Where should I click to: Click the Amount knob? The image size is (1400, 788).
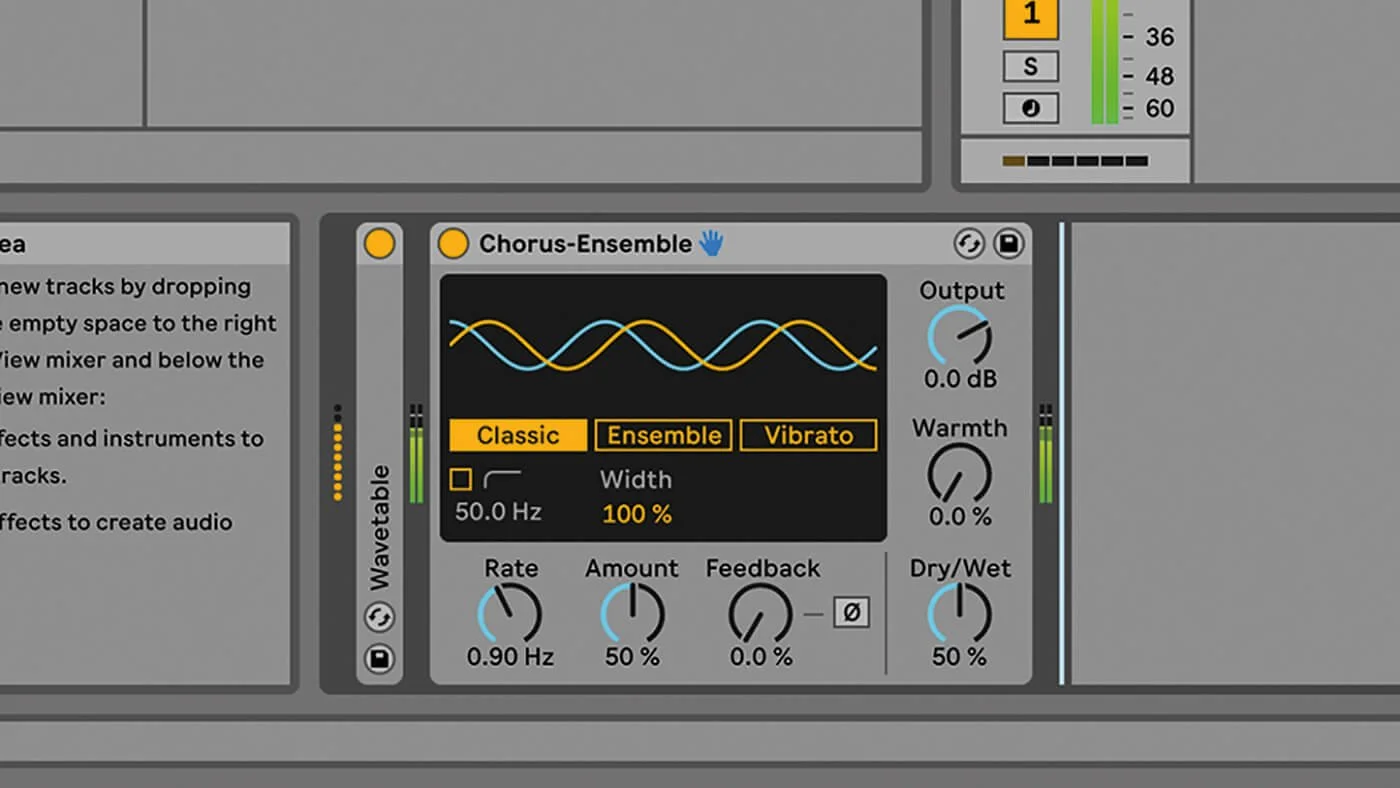[632, 613]
